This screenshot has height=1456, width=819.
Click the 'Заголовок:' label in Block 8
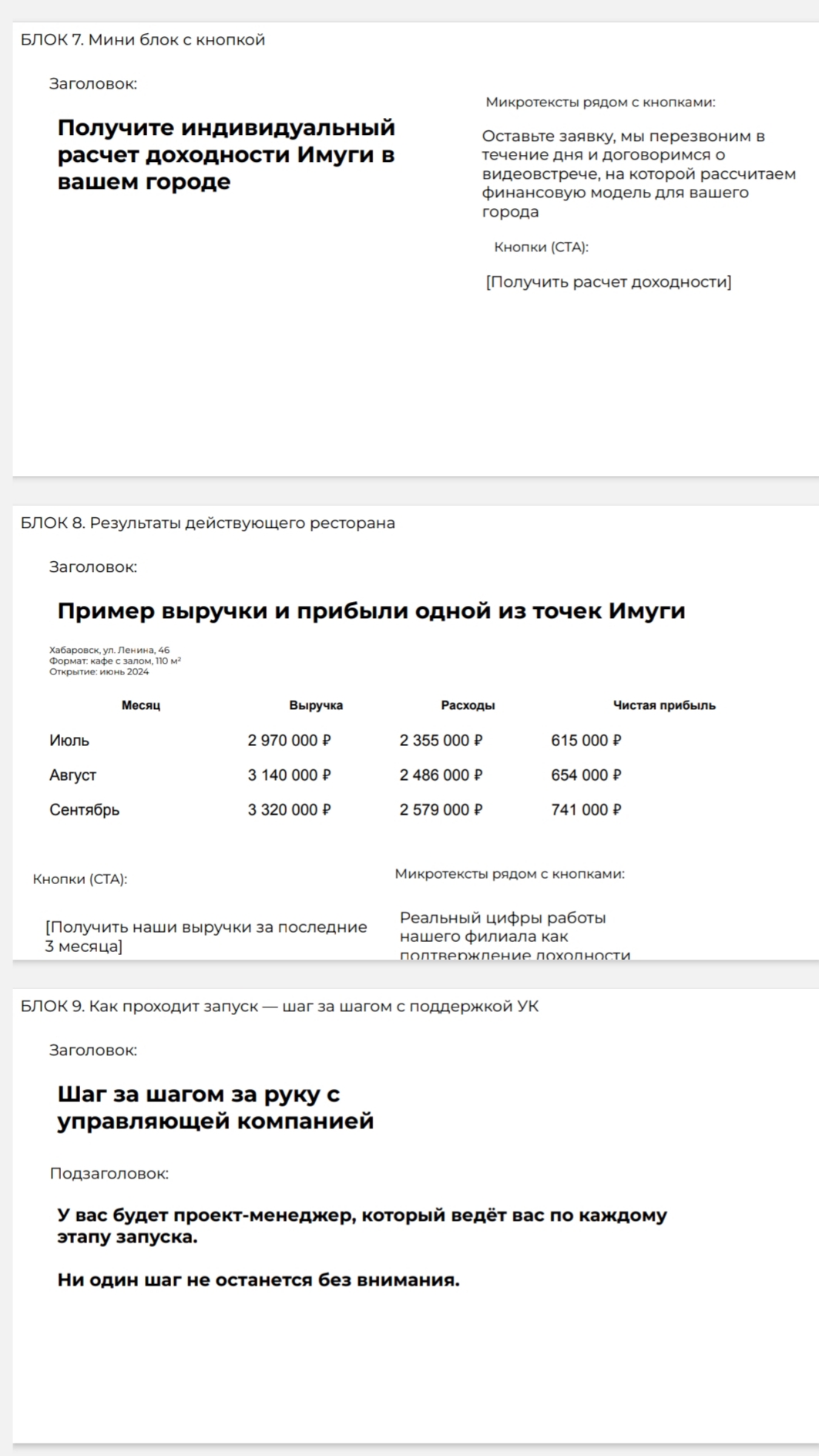tap(93, 567)
